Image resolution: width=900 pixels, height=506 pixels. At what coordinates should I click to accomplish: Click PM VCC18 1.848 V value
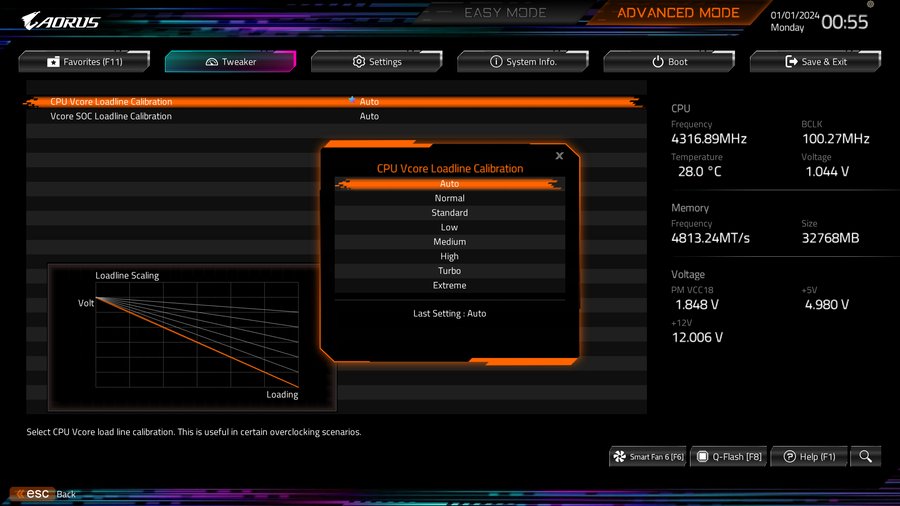697,305
